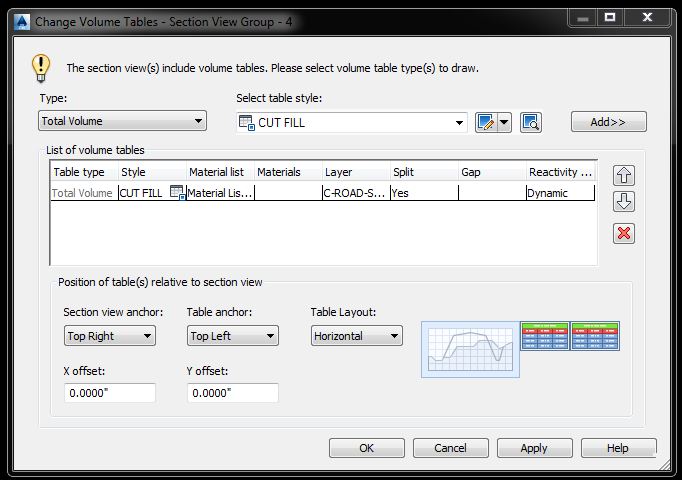
Task: Click the C-ROAD-S... layer cell
Action: (x=356, y=193)
